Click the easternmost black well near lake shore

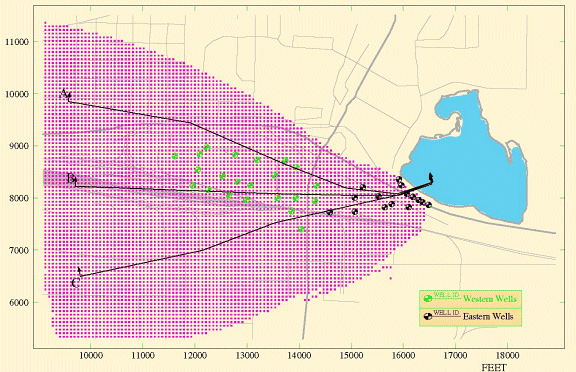click(x=428, y=205)
